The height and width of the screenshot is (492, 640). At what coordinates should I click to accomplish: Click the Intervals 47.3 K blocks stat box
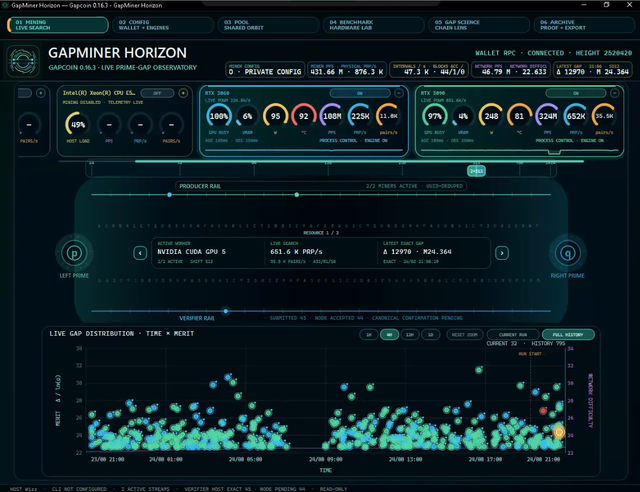point(429,69)
